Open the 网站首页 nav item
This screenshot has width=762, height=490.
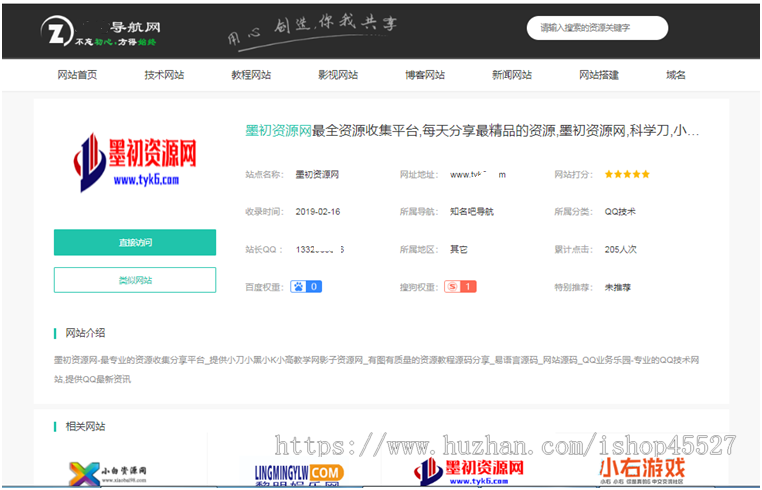(77, 75)
